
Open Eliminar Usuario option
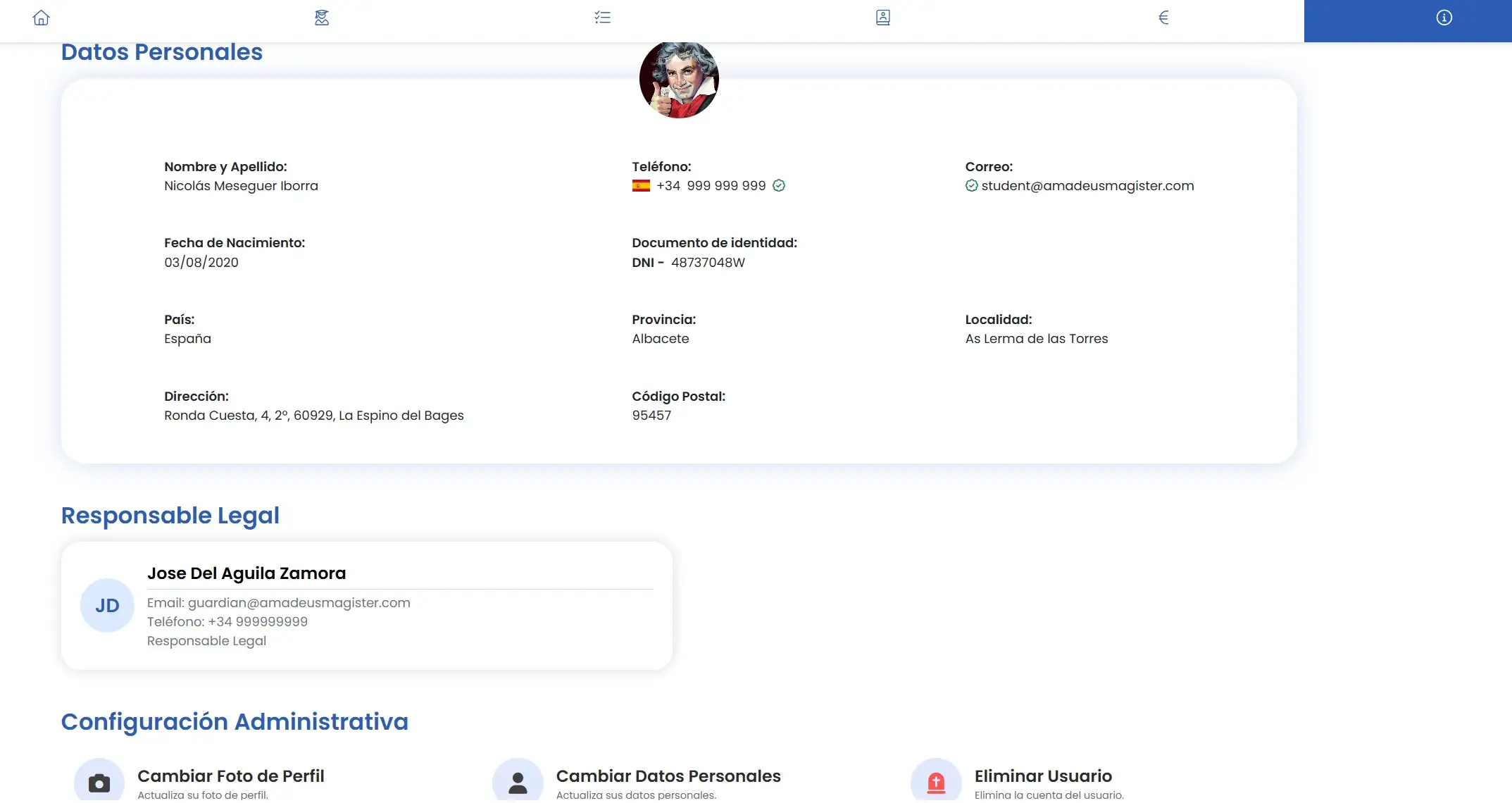tap(1042, 776)
